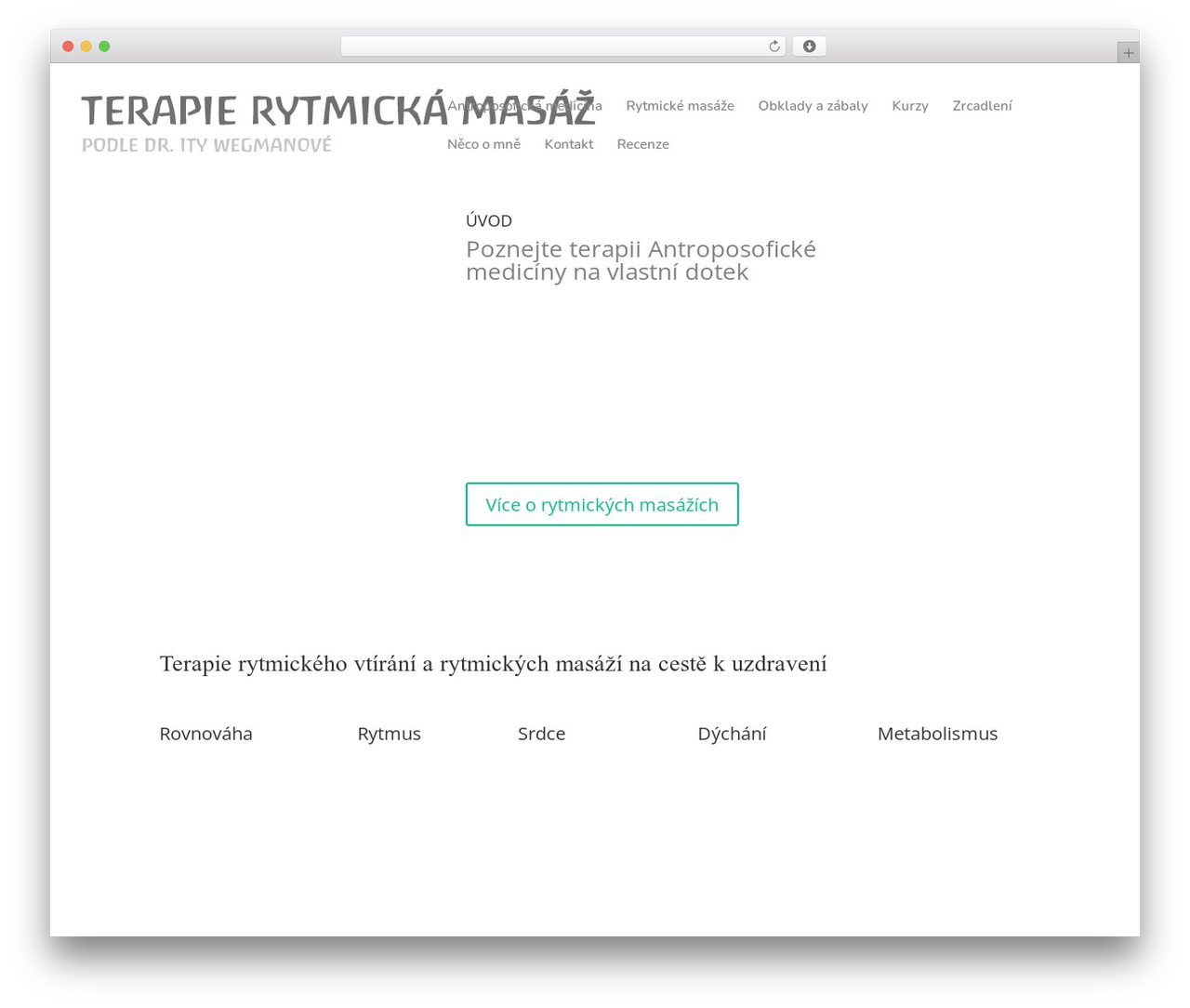
Task: Visit the Něco o mně page
Action: click(483, 144)
